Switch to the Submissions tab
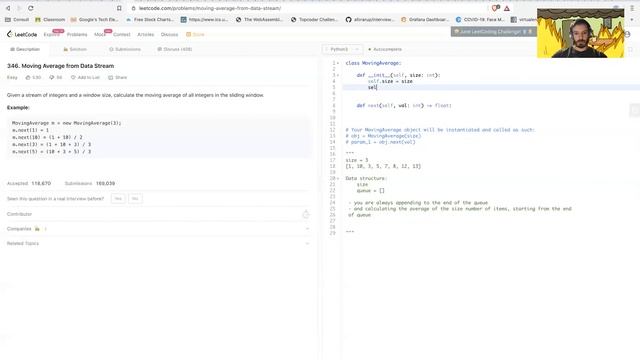The width and height of the screenshot is (640, 360). tap(125, 49)
